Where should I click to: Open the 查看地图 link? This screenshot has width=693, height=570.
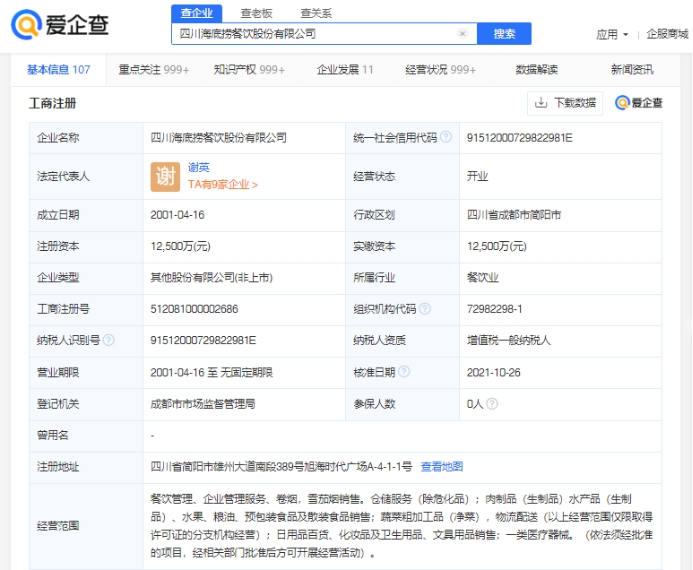[x=441, y=467]
